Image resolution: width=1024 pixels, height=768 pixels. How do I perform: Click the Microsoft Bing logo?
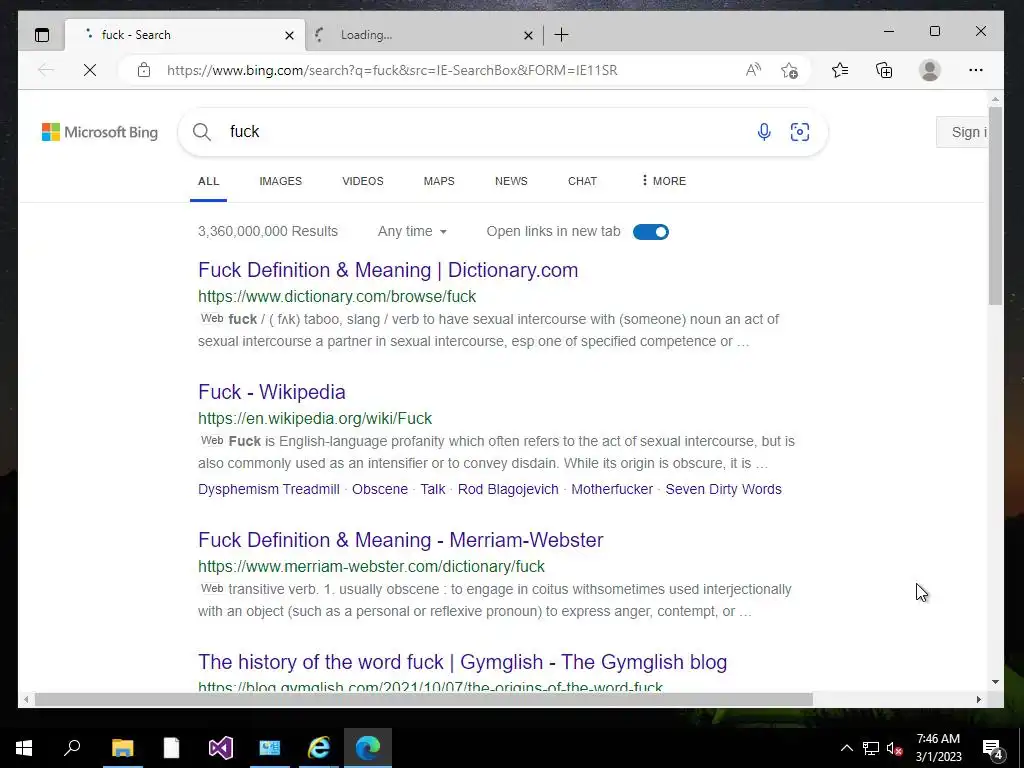click(x=100, y=132)
